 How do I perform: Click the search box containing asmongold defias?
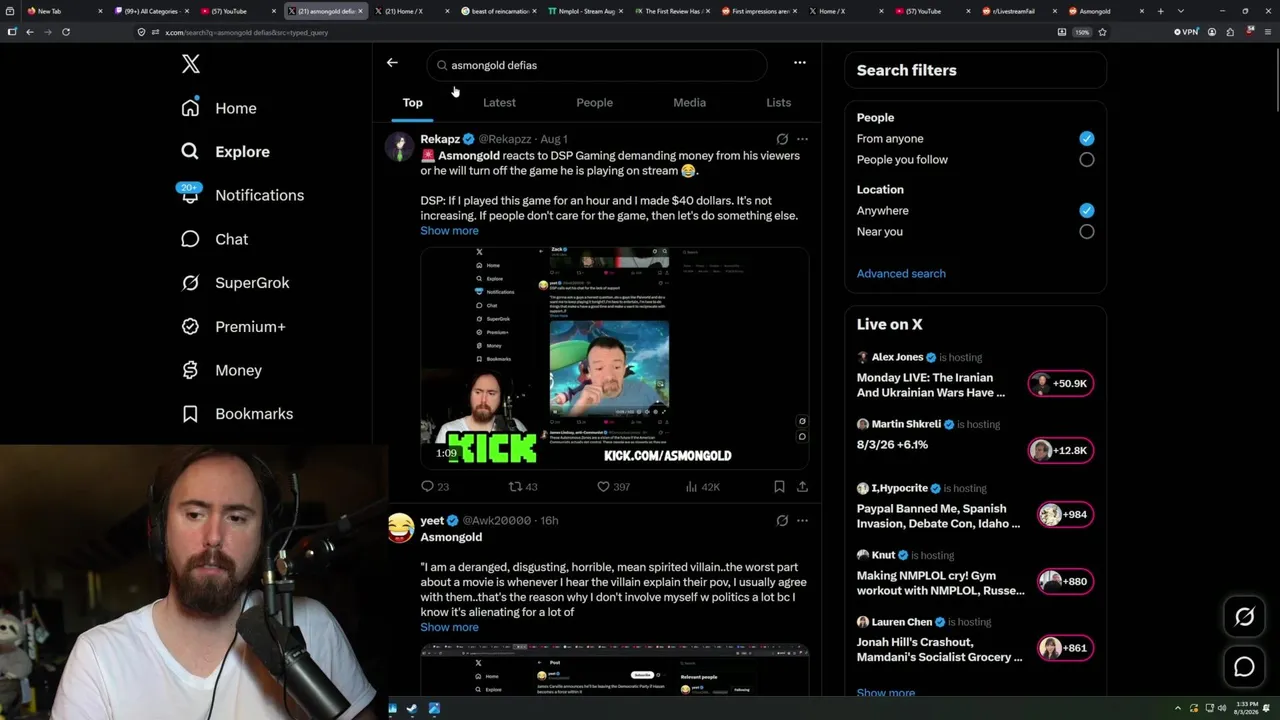click(x=597, y=65)
